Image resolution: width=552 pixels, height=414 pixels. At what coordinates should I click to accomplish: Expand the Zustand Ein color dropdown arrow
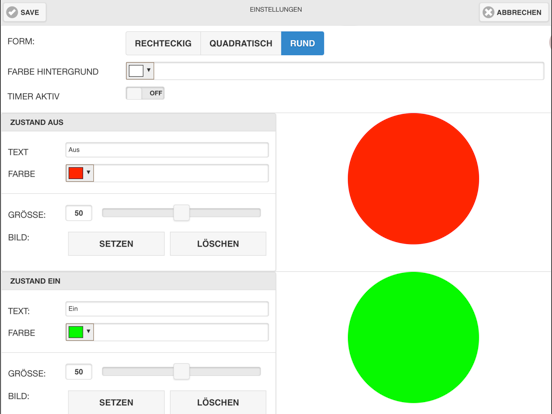(88, 331)
